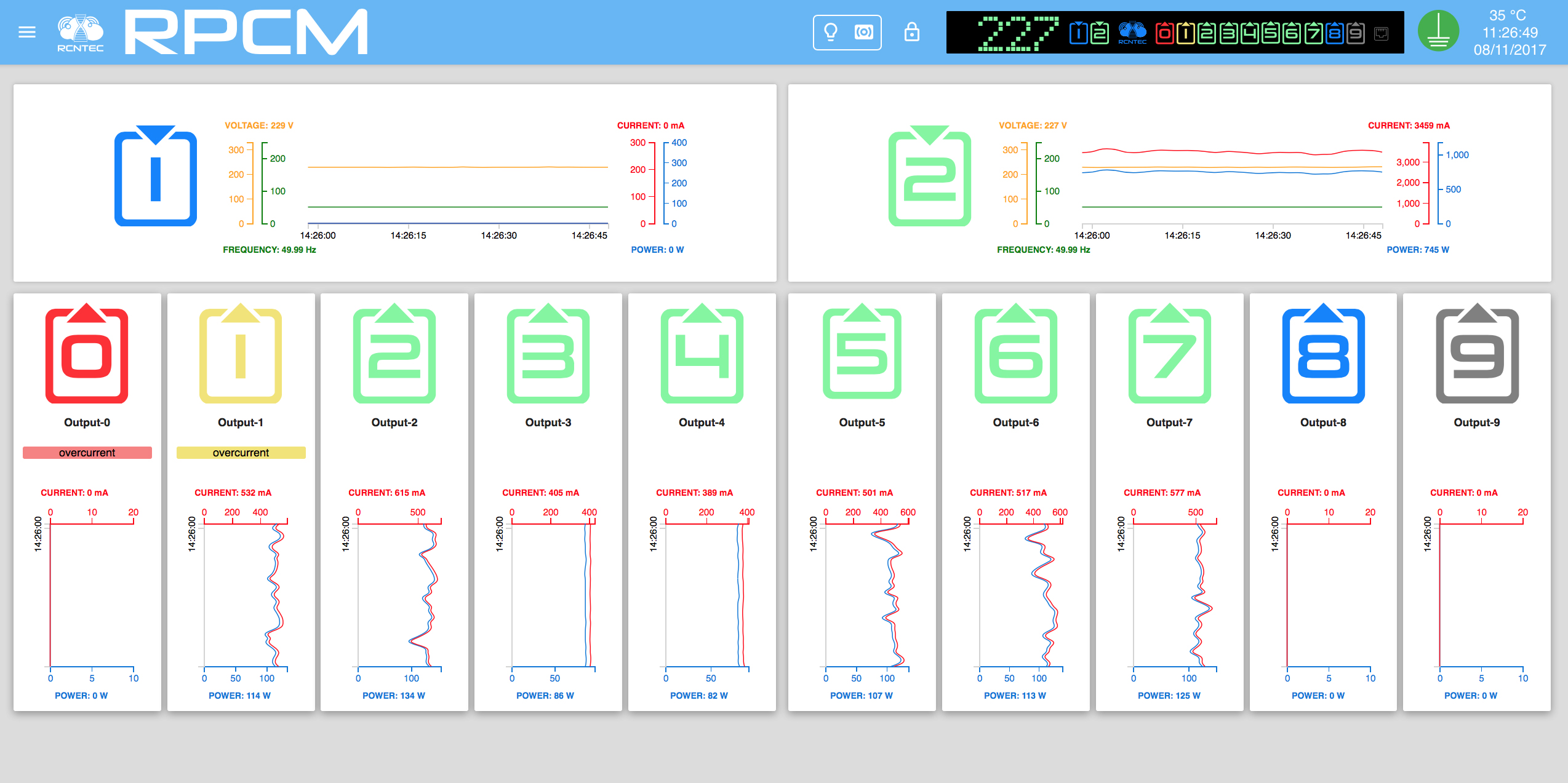Select mini Output 2 indicator in display
This screenshot has width=1568, height=783.
[1207, 33]
